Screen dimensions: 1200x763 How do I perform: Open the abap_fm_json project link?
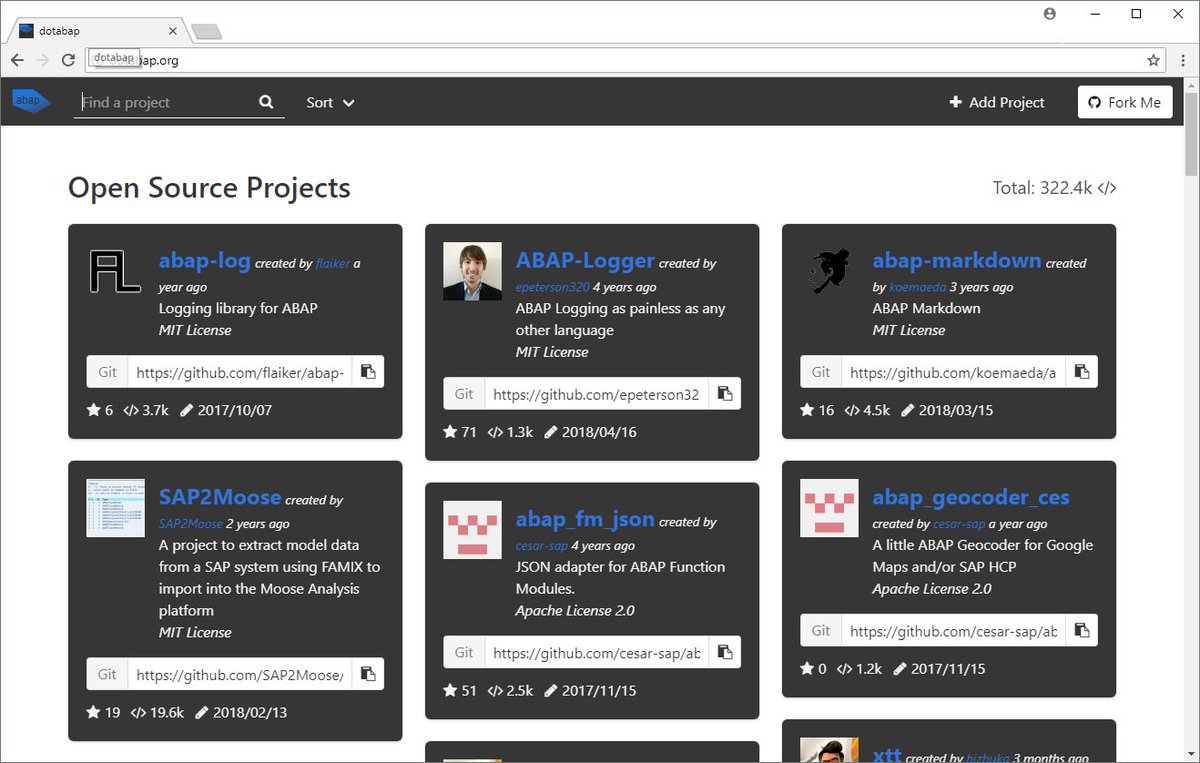[585, 519]
